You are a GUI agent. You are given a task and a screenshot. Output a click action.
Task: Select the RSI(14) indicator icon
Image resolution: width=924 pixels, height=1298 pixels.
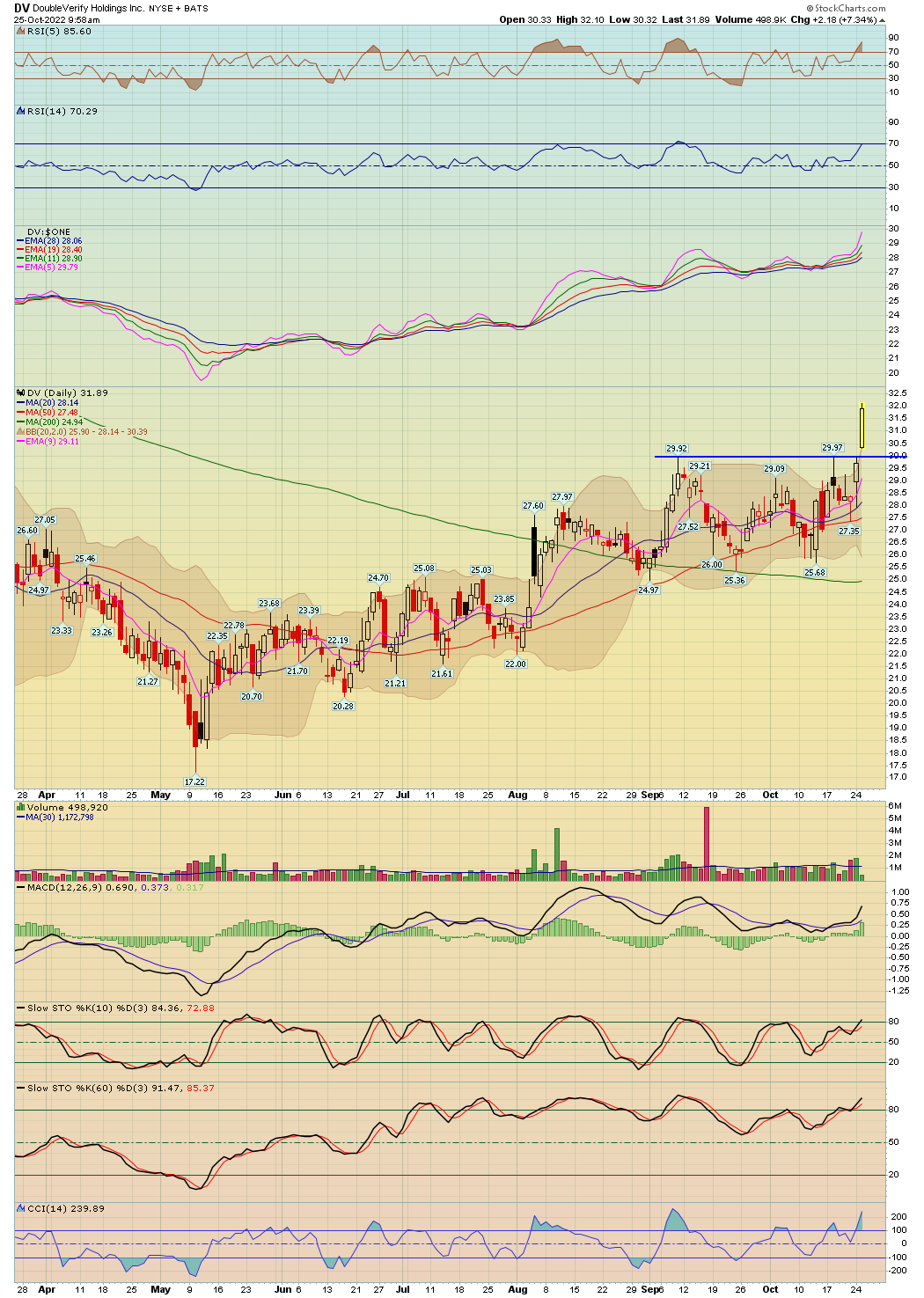pos(19,111)
